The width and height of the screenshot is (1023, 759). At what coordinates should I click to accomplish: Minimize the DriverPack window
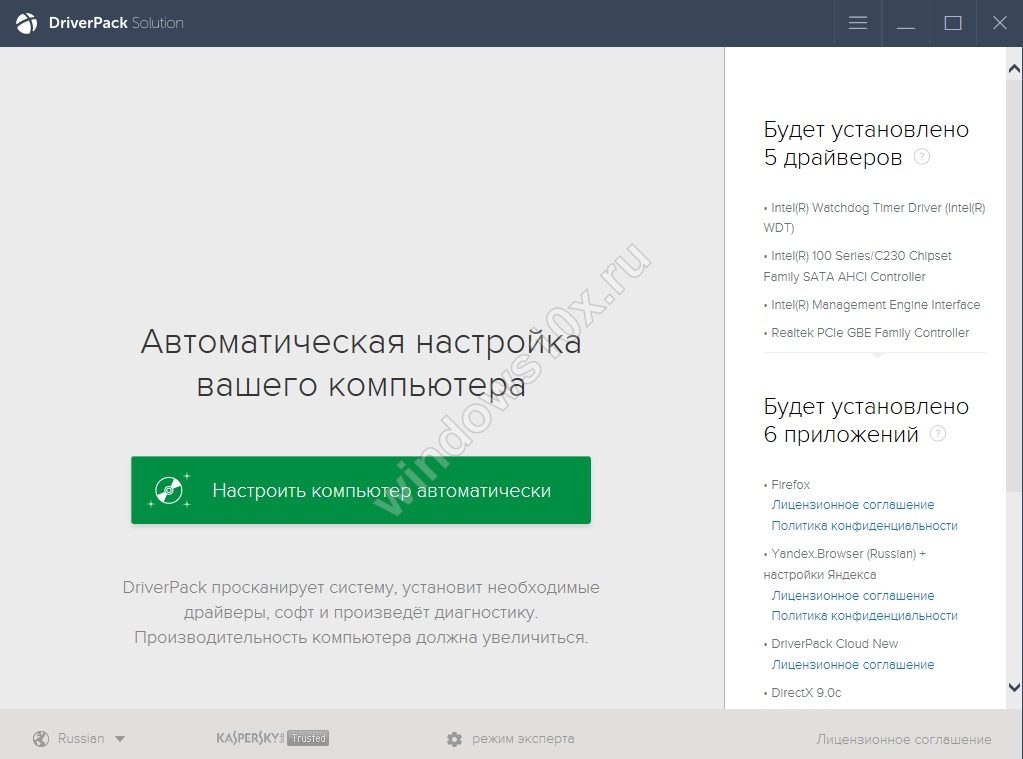coord(906,23)
